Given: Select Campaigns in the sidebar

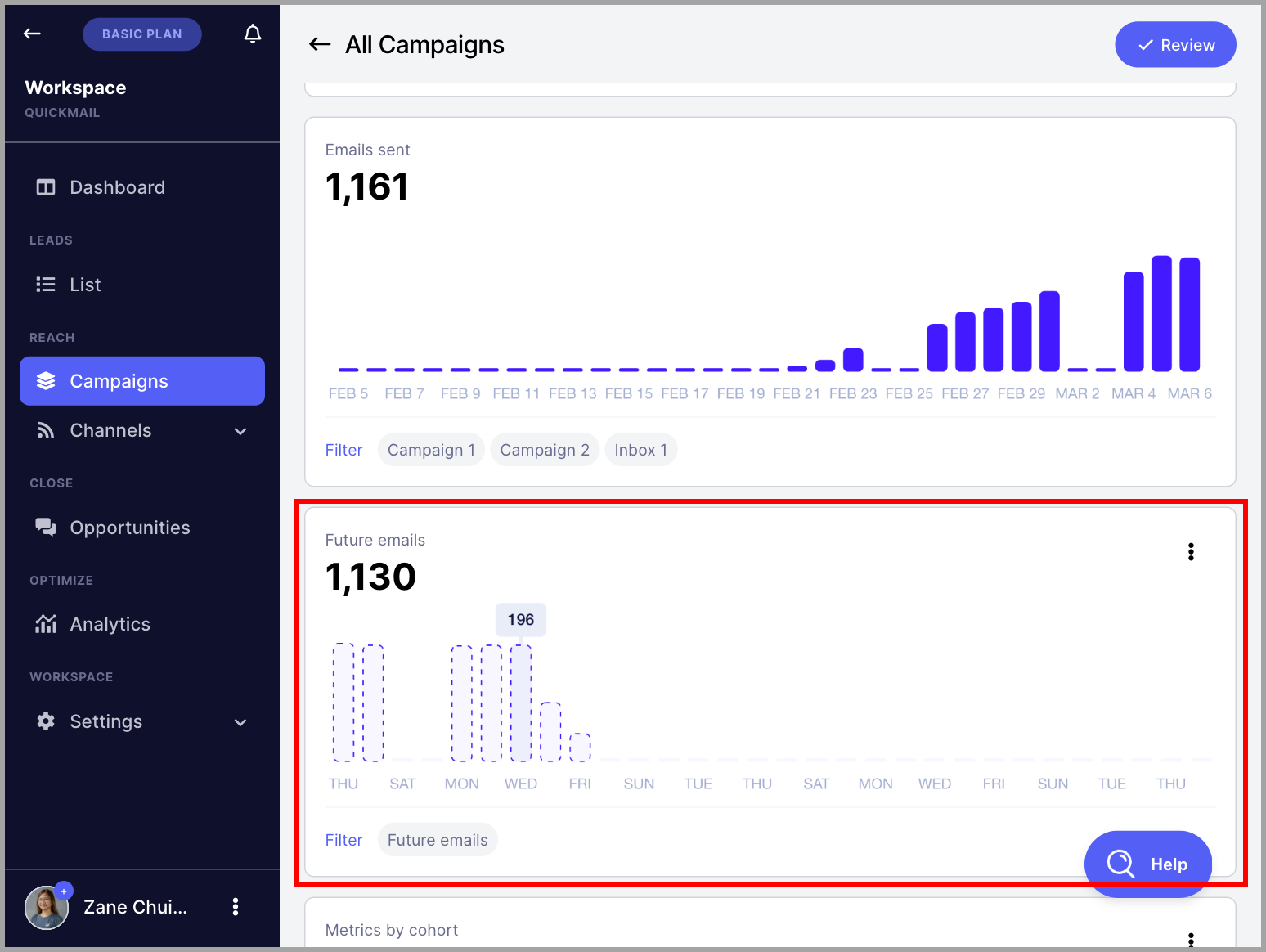Looking at the screenshot, I should tap(142, 381).
